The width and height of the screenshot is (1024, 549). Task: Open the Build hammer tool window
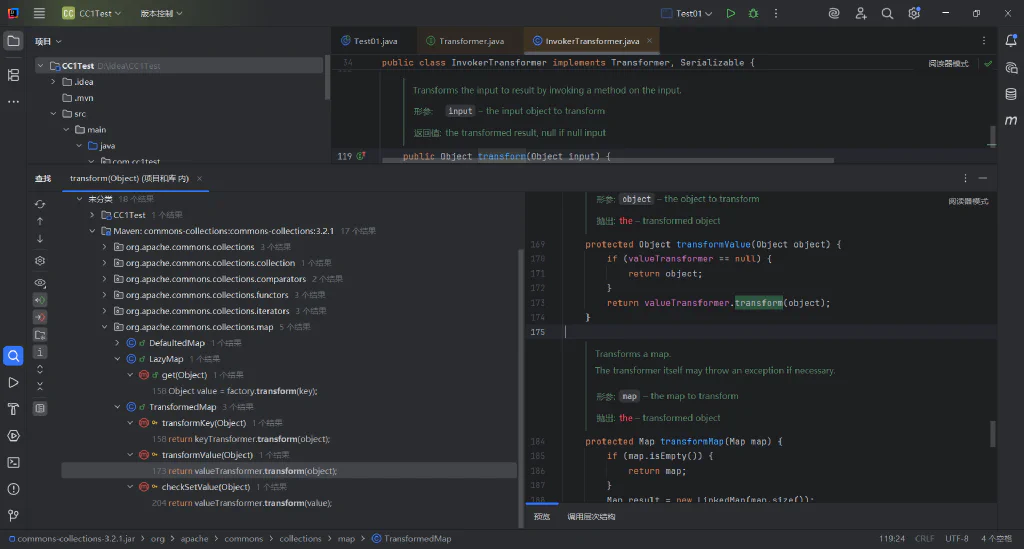(x=13, y=409)
